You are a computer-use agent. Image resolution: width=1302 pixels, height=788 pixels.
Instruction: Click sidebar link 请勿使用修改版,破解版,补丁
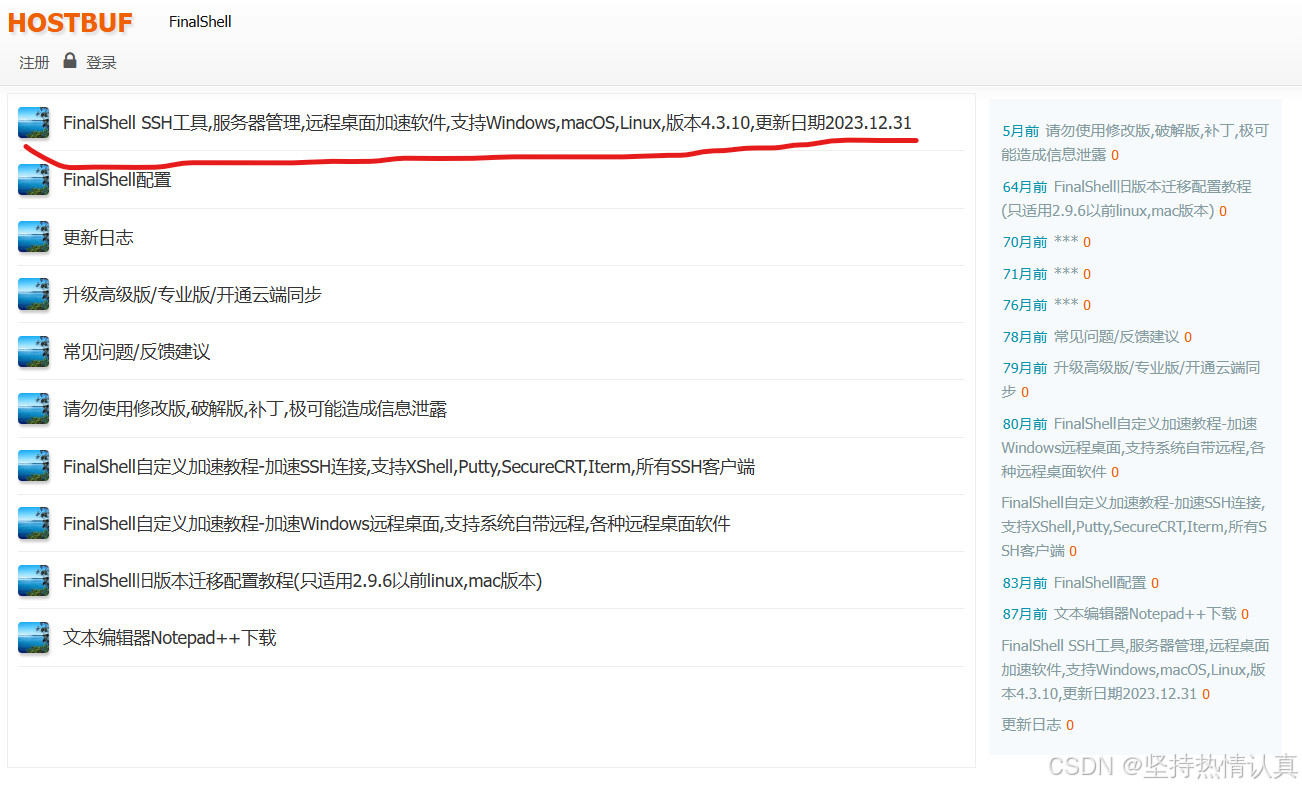point(1135,142)
